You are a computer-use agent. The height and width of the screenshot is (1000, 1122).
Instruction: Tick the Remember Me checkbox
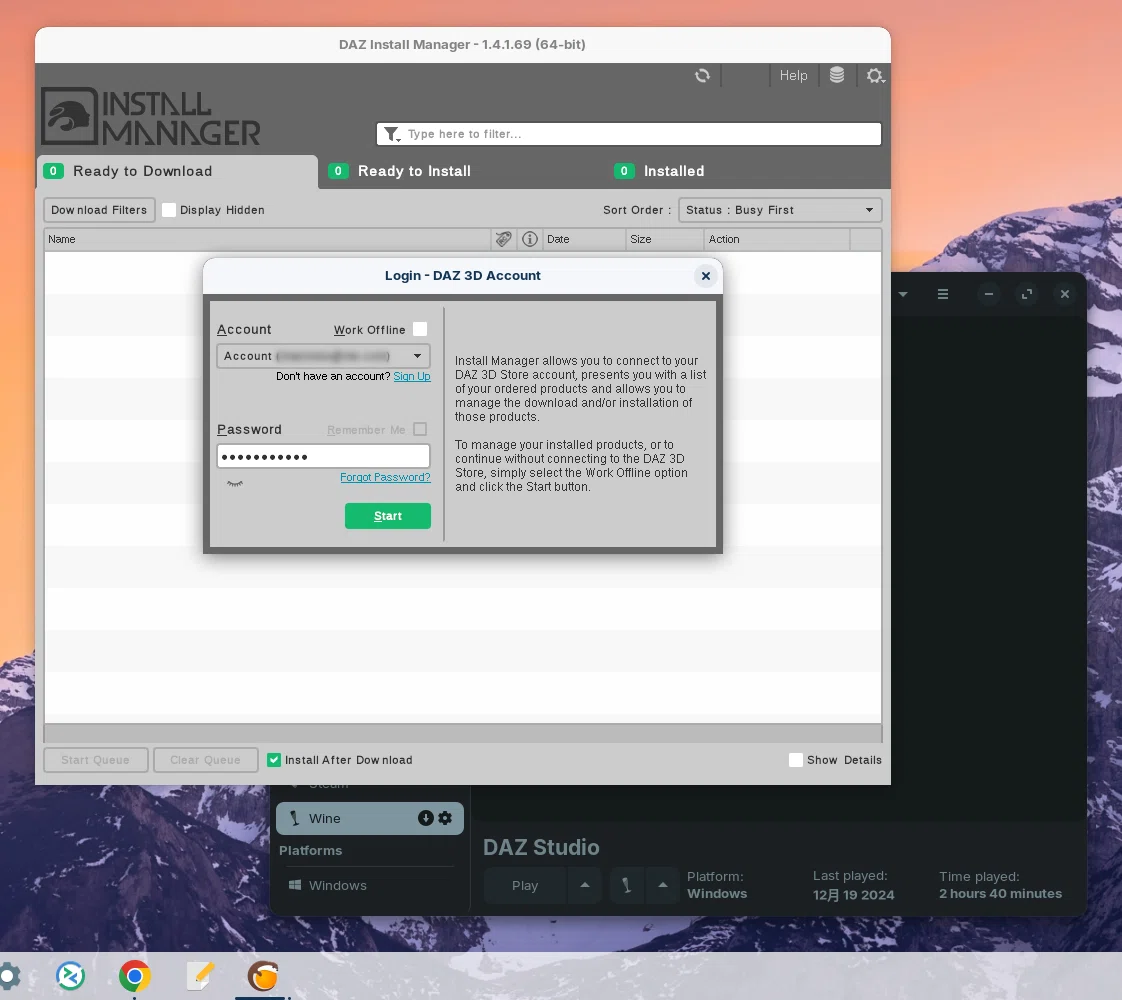420,429
